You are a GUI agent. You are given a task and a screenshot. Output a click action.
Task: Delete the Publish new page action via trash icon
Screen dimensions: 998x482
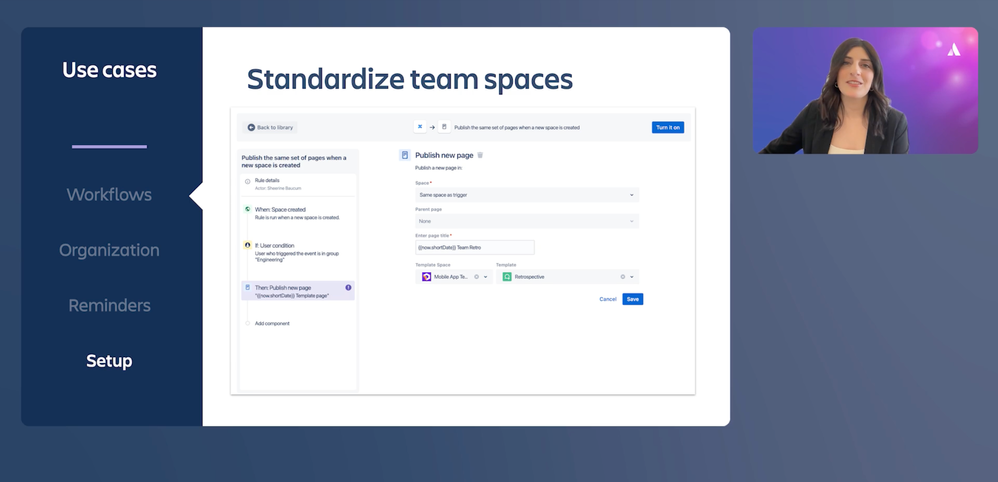pyautogui.click(x=481, y=155)
